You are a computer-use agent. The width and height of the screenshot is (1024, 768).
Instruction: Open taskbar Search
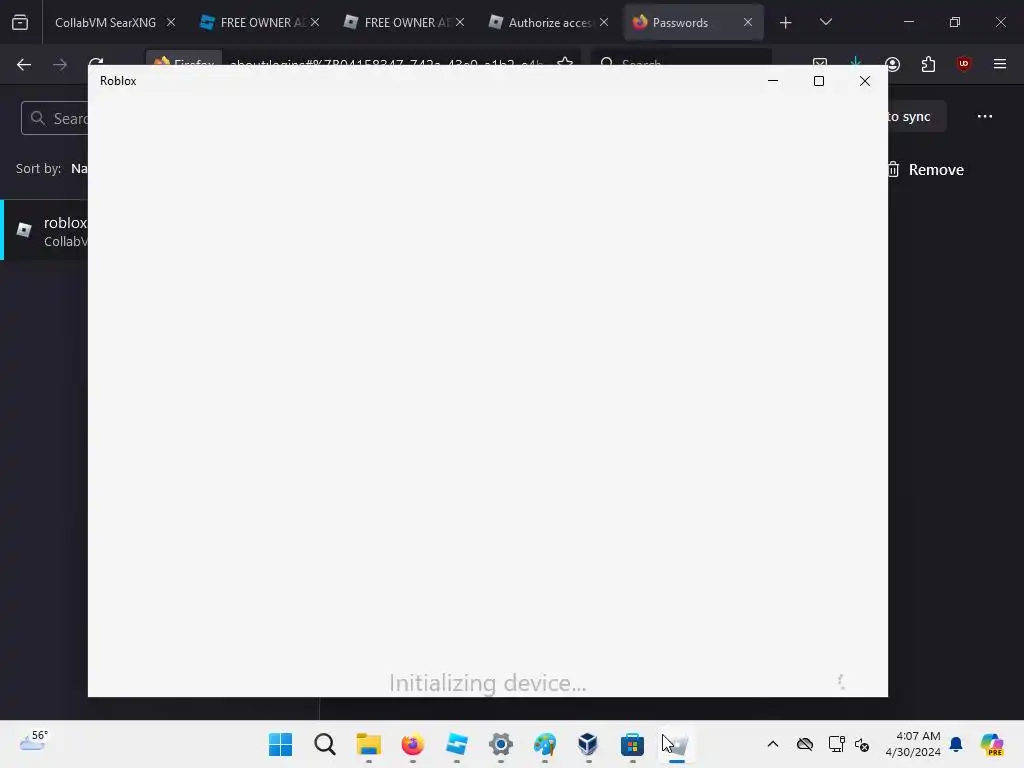coord(325,744)
